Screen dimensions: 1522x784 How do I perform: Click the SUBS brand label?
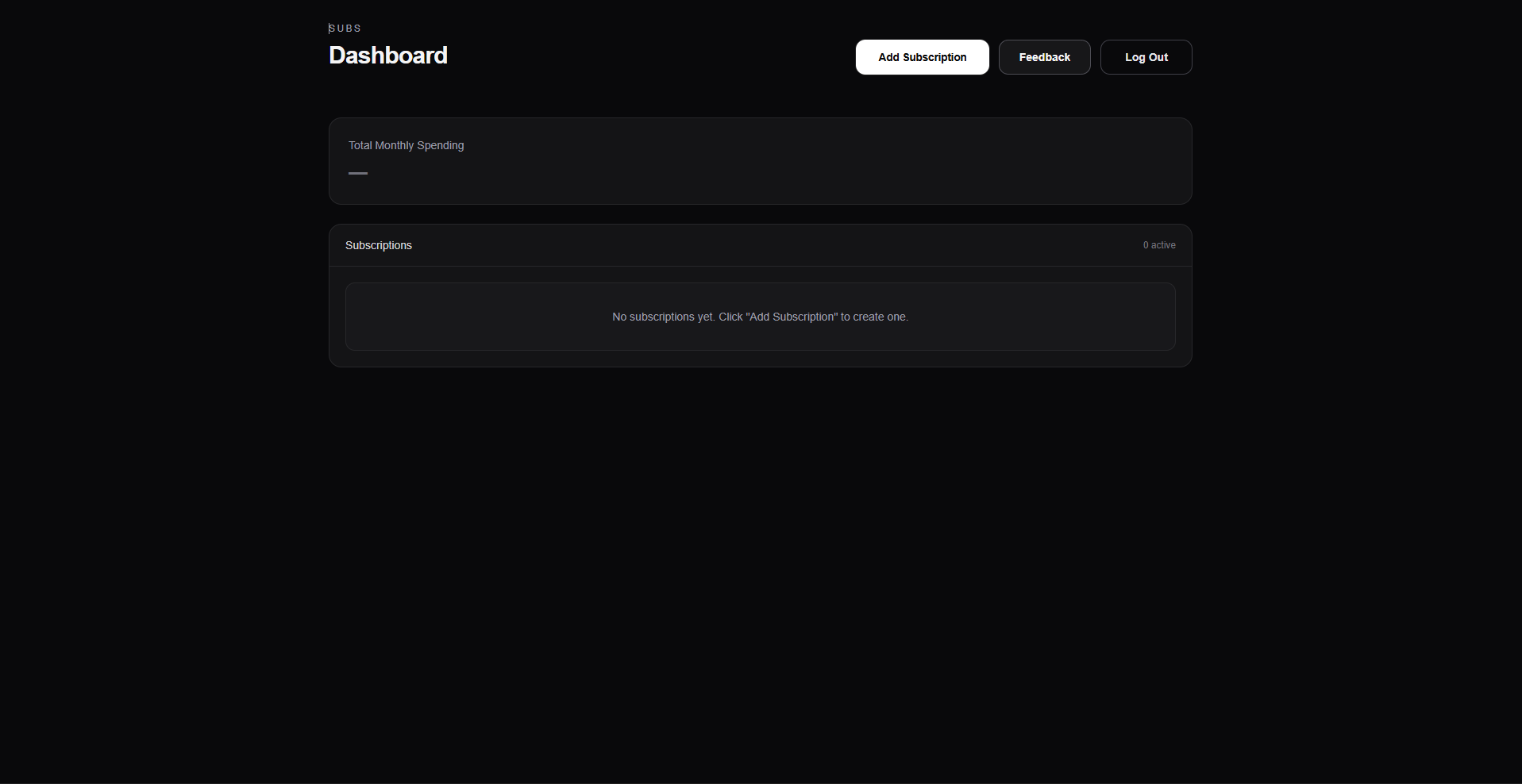click(x=345, y=29)
